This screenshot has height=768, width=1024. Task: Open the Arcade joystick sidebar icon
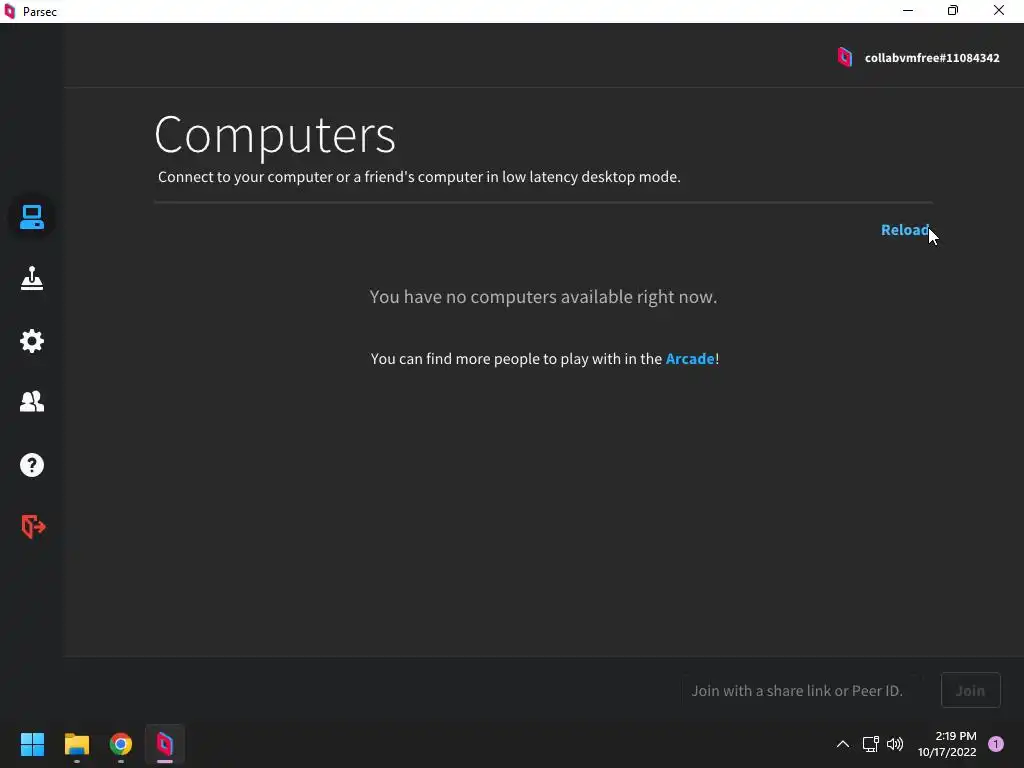click(31, 279)
